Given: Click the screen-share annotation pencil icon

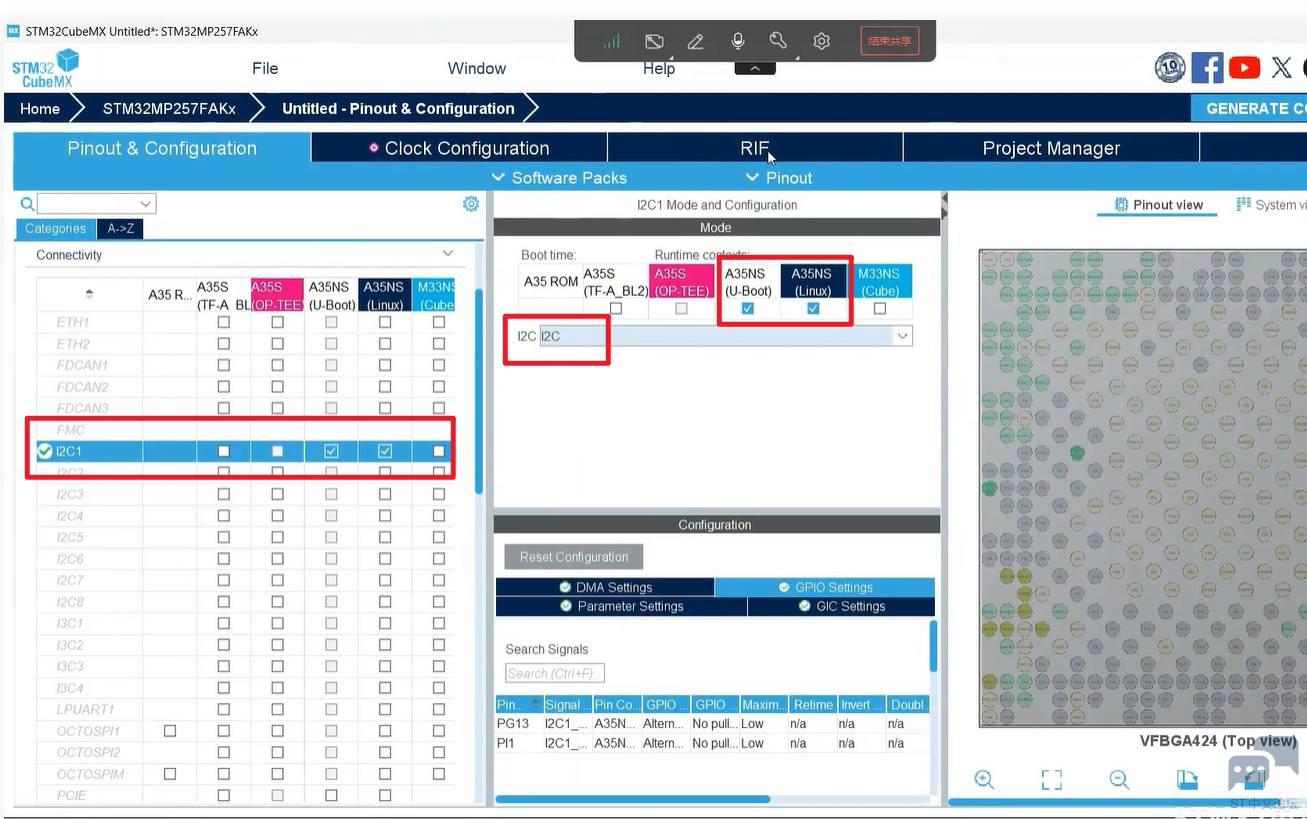Looking at the screenshot, I should (696, 41).
